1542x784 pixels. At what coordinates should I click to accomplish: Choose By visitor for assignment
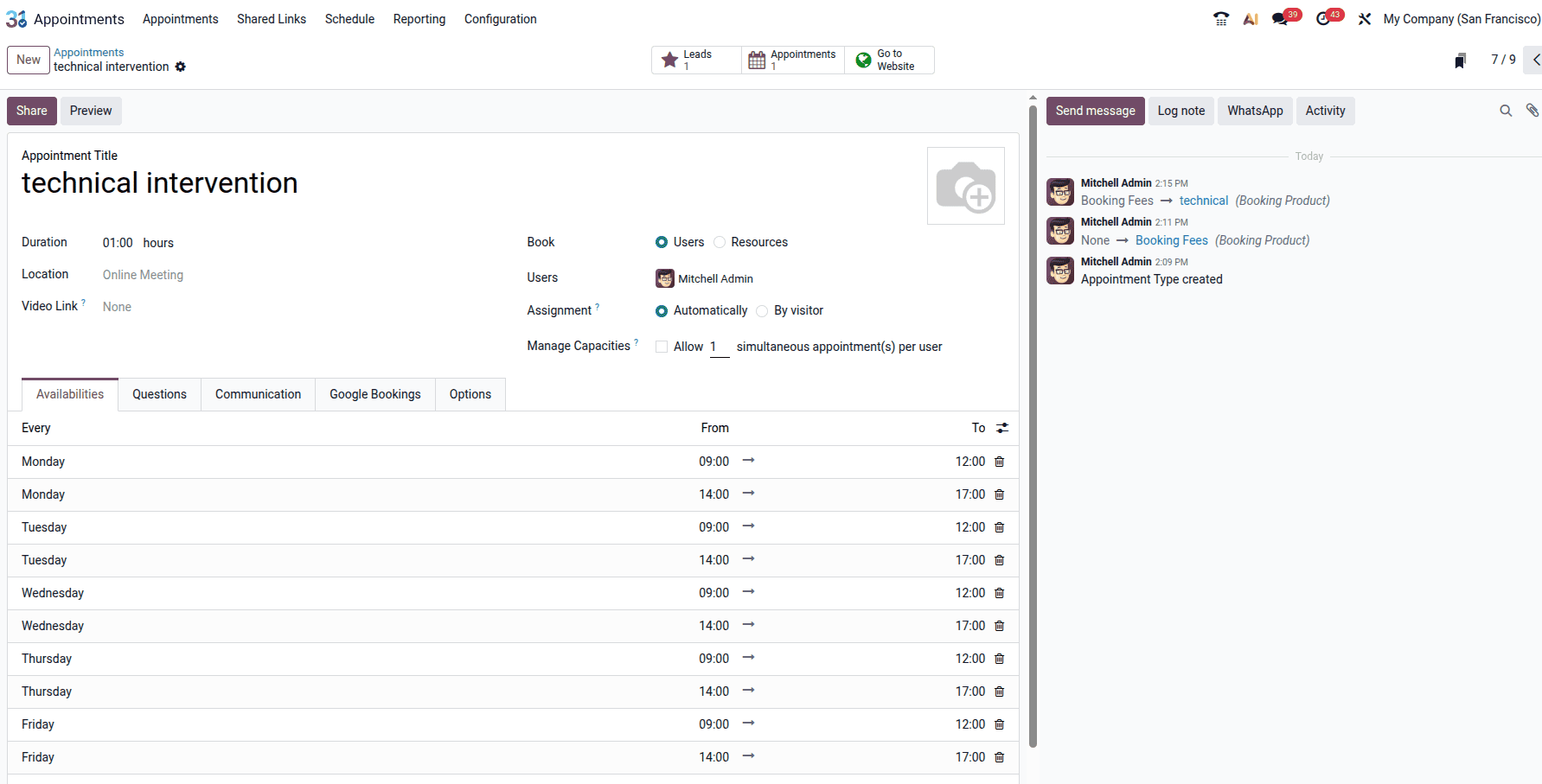[x=762, y=310]
